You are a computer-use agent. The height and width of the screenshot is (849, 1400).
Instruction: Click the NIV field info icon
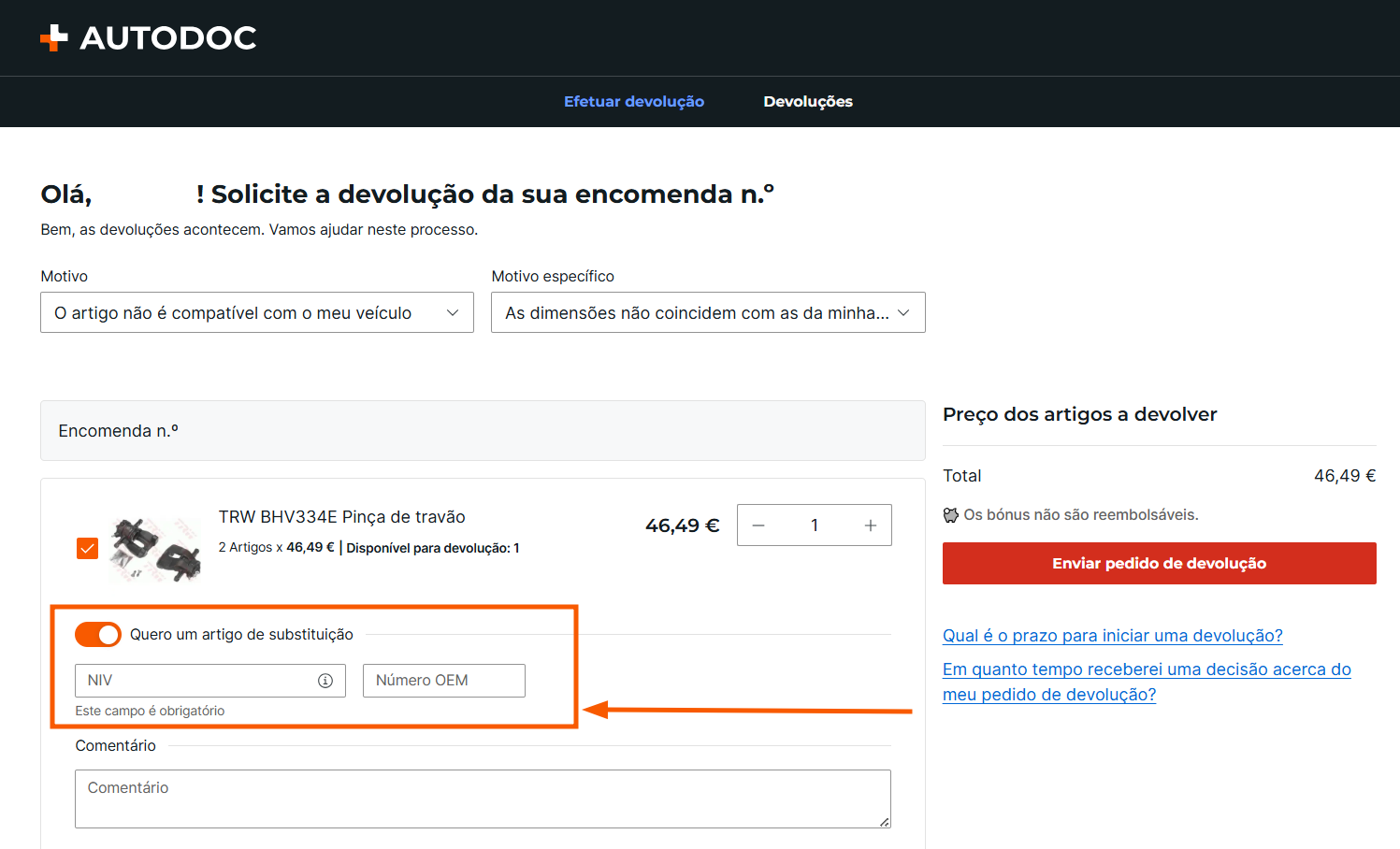coord(325,681)
